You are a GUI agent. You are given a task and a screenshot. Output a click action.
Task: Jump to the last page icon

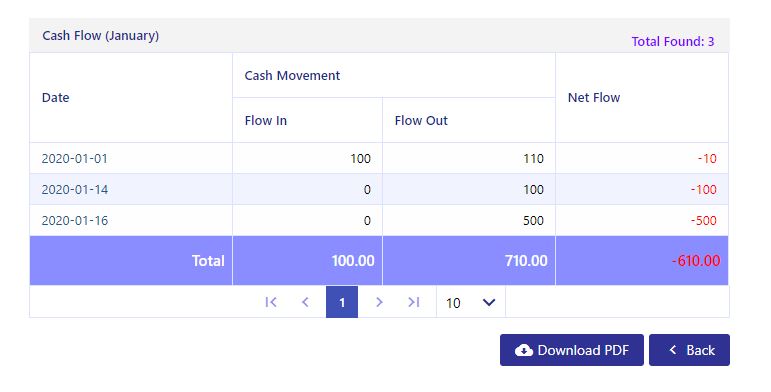414,302
